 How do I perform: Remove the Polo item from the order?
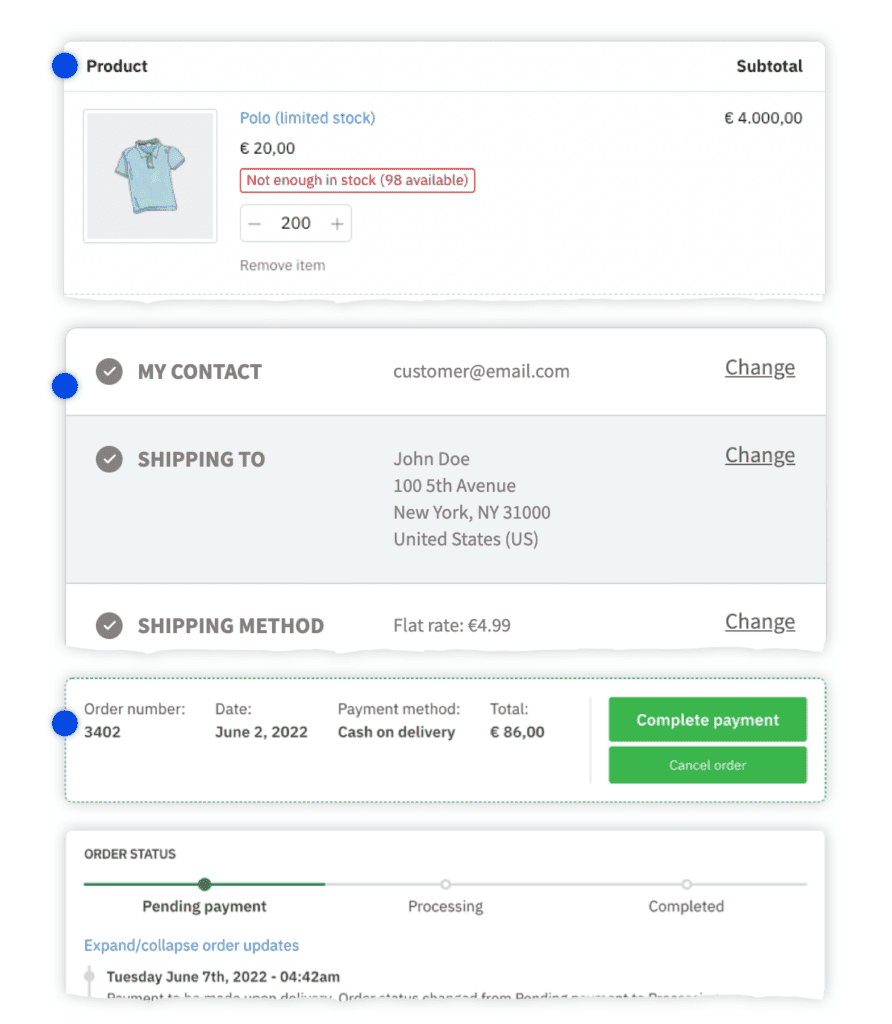pos(281,265)
